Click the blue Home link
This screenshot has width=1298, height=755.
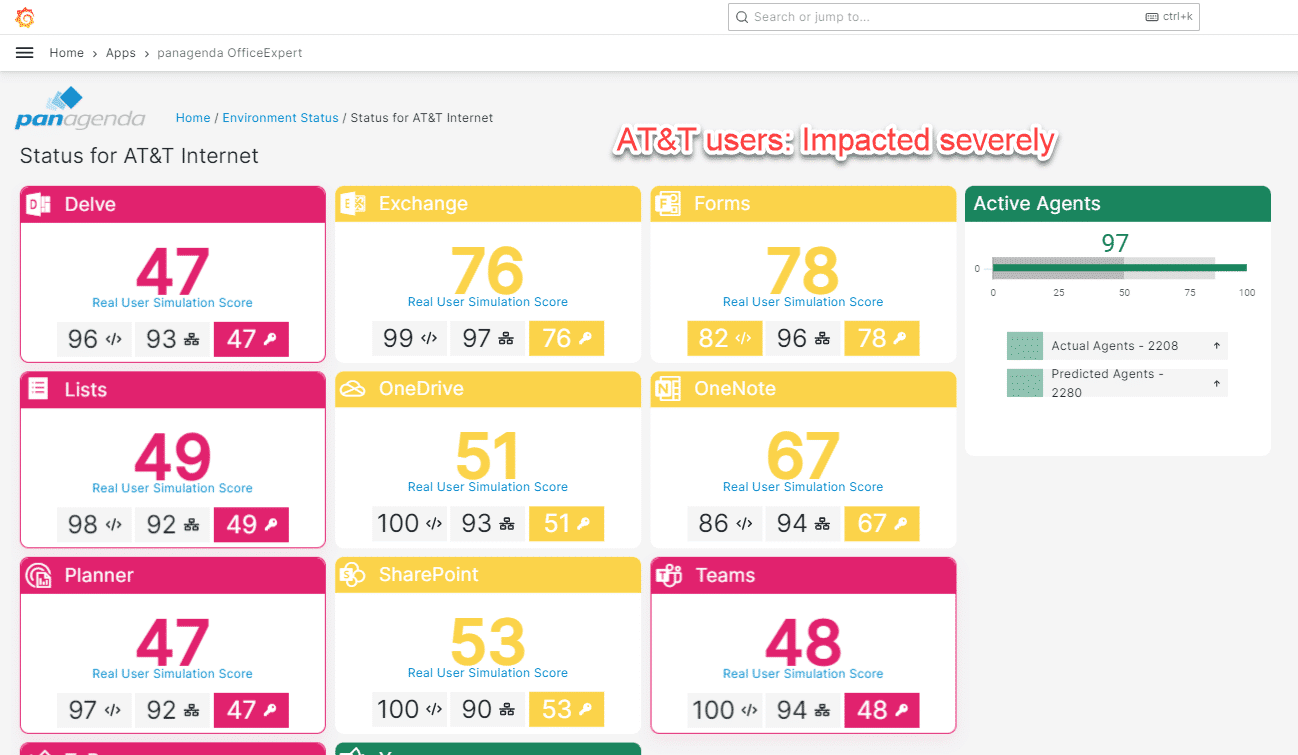pos(193,118)
